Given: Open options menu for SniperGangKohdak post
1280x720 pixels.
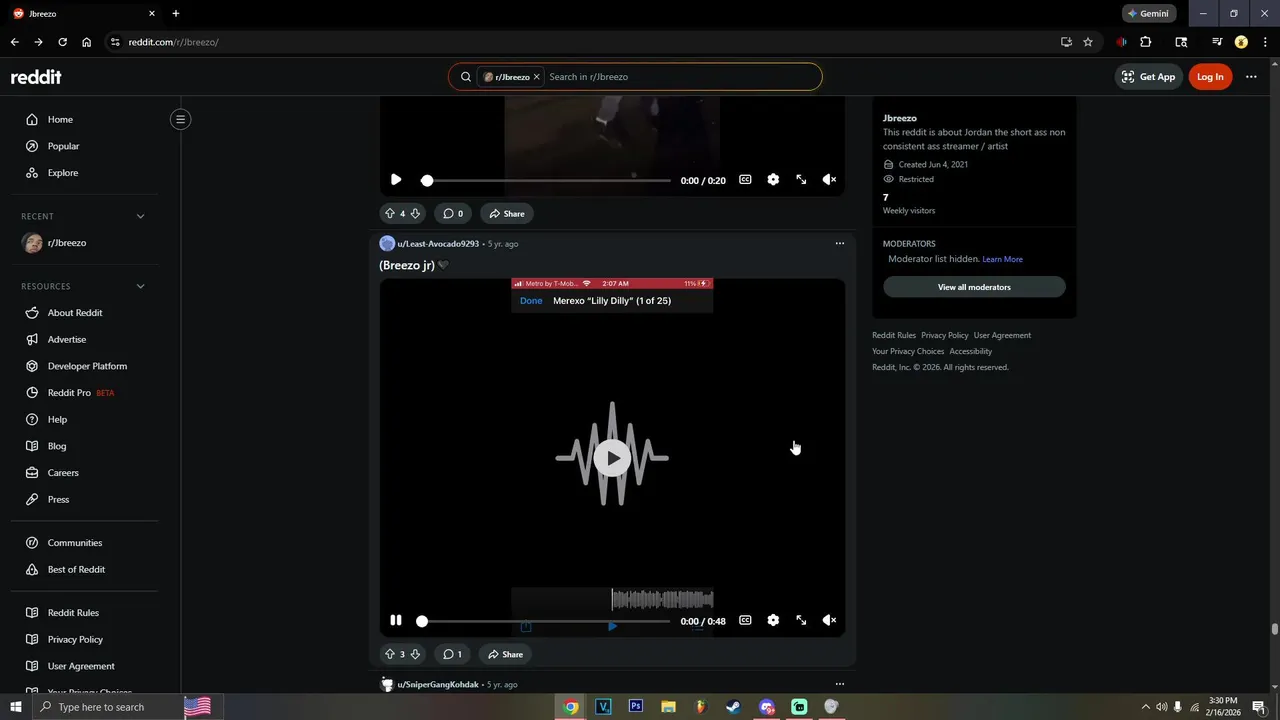Looking at the screenshot, I should 839,684.
